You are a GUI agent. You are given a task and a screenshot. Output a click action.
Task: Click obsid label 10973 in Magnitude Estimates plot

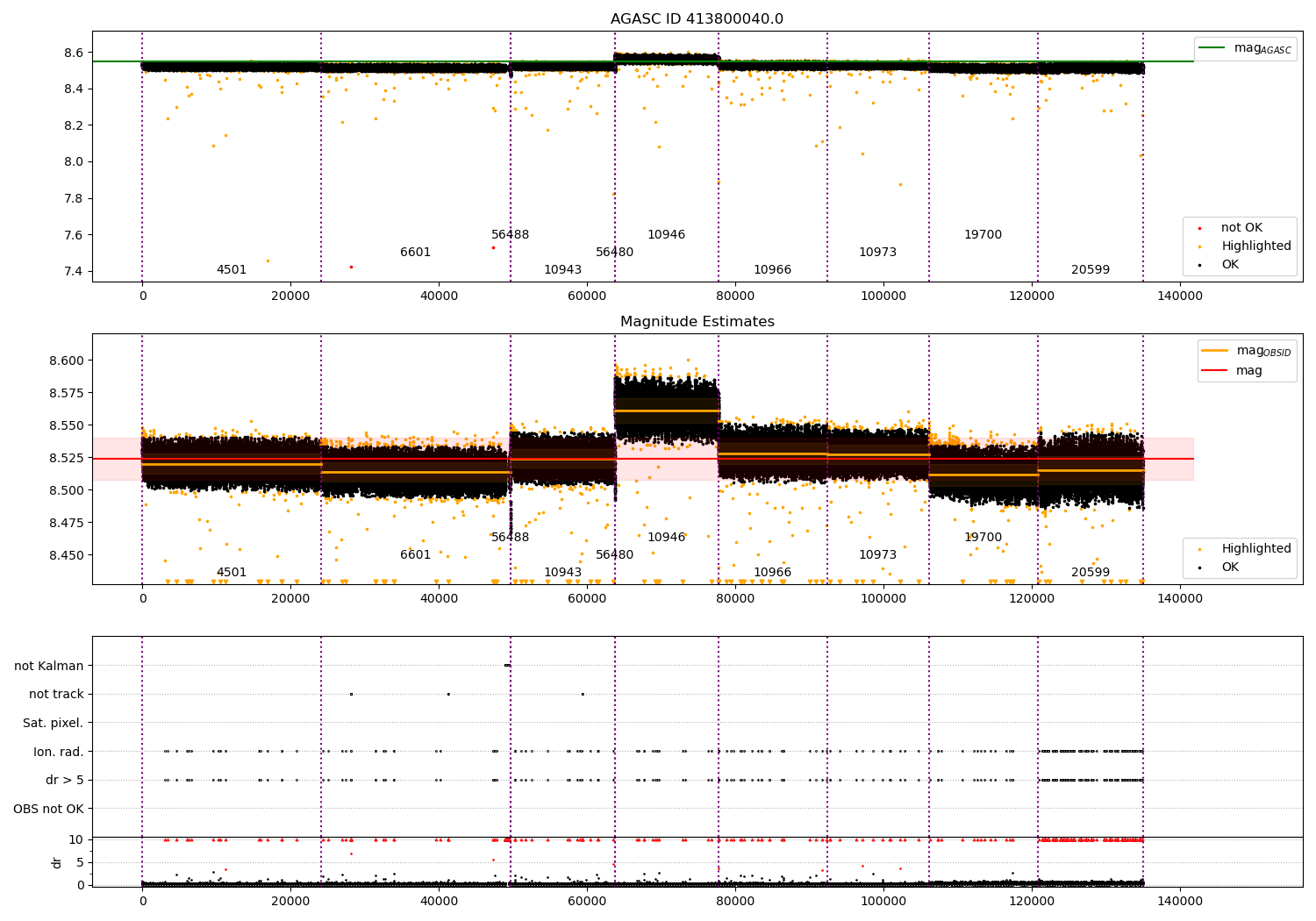click(878, 555)
